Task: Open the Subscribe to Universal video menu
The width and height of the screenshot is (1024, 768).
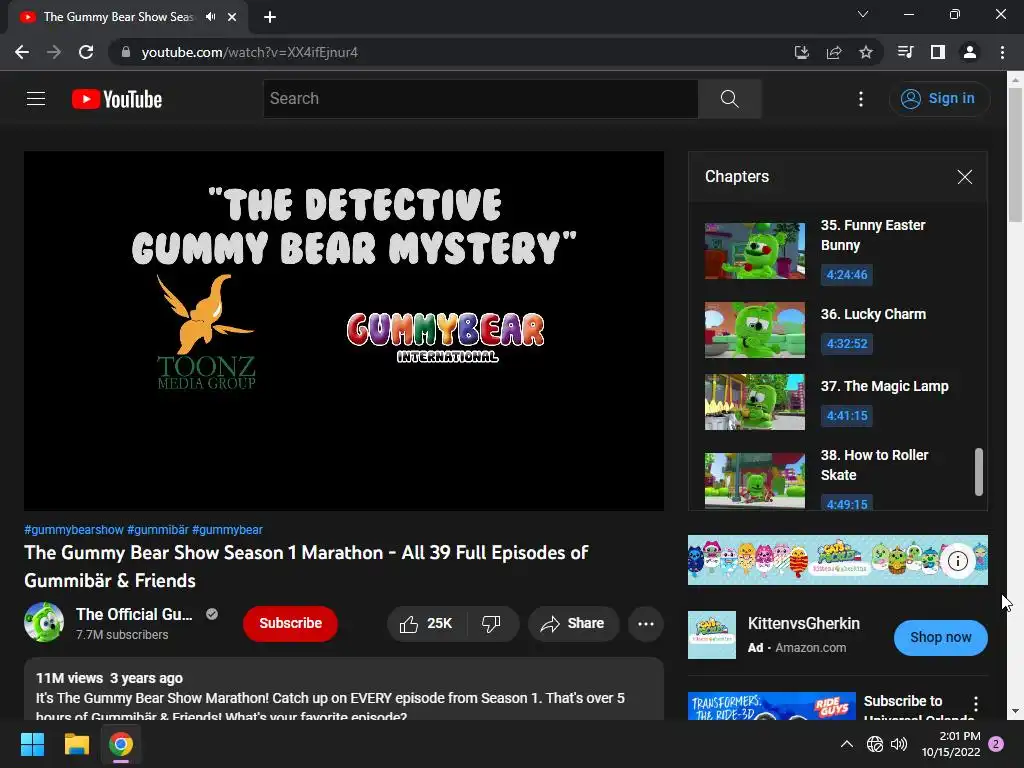Action: 976,703
